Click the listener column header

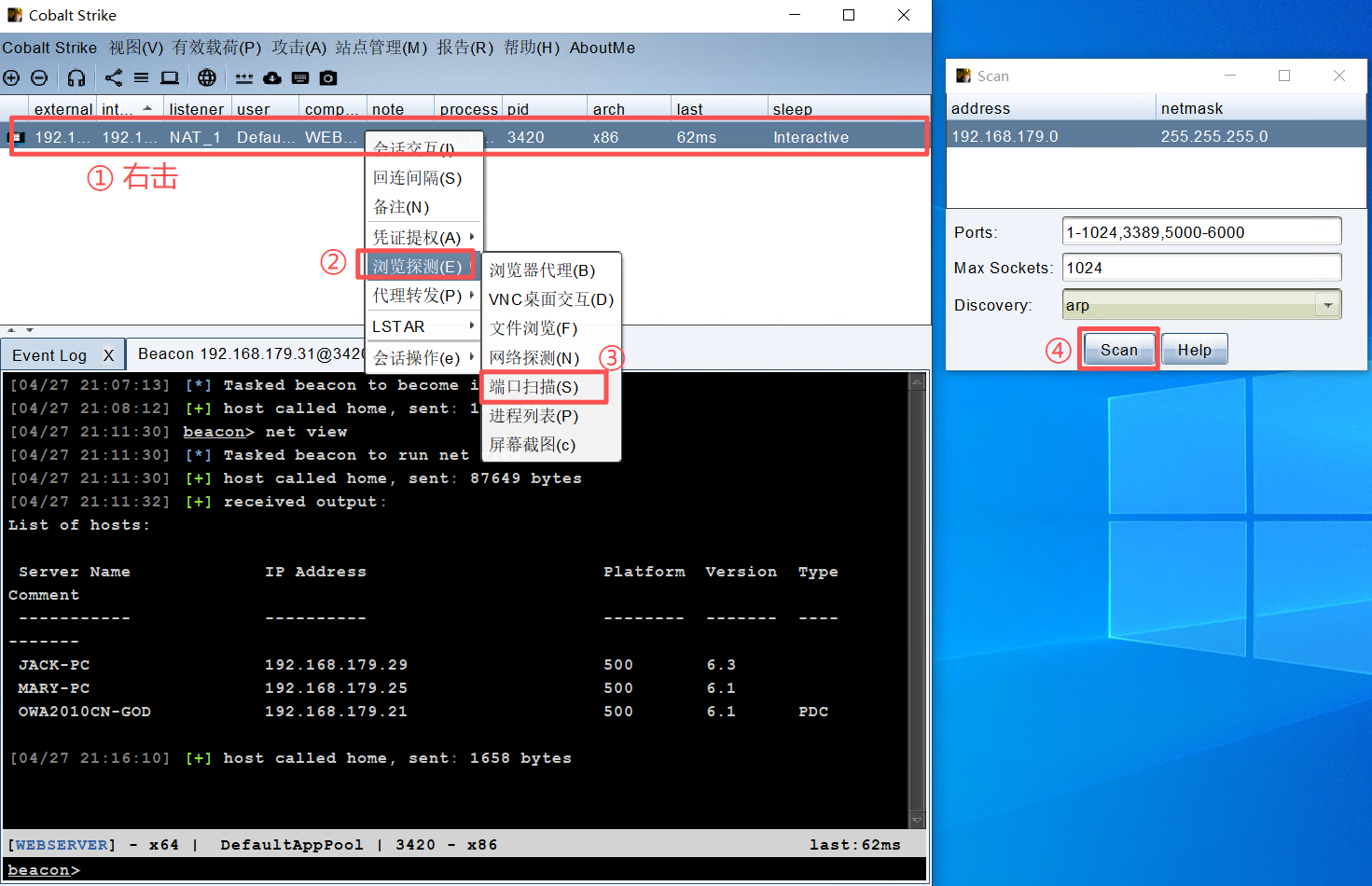pos(197,109)
